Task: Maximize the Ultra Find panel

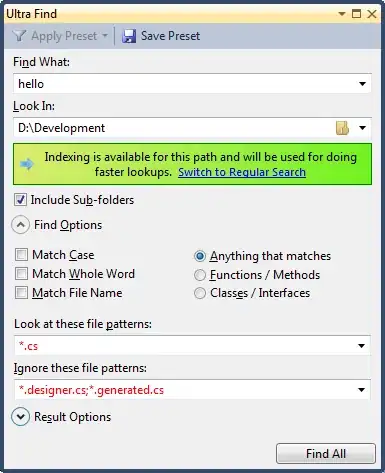Action: point(356,14)
